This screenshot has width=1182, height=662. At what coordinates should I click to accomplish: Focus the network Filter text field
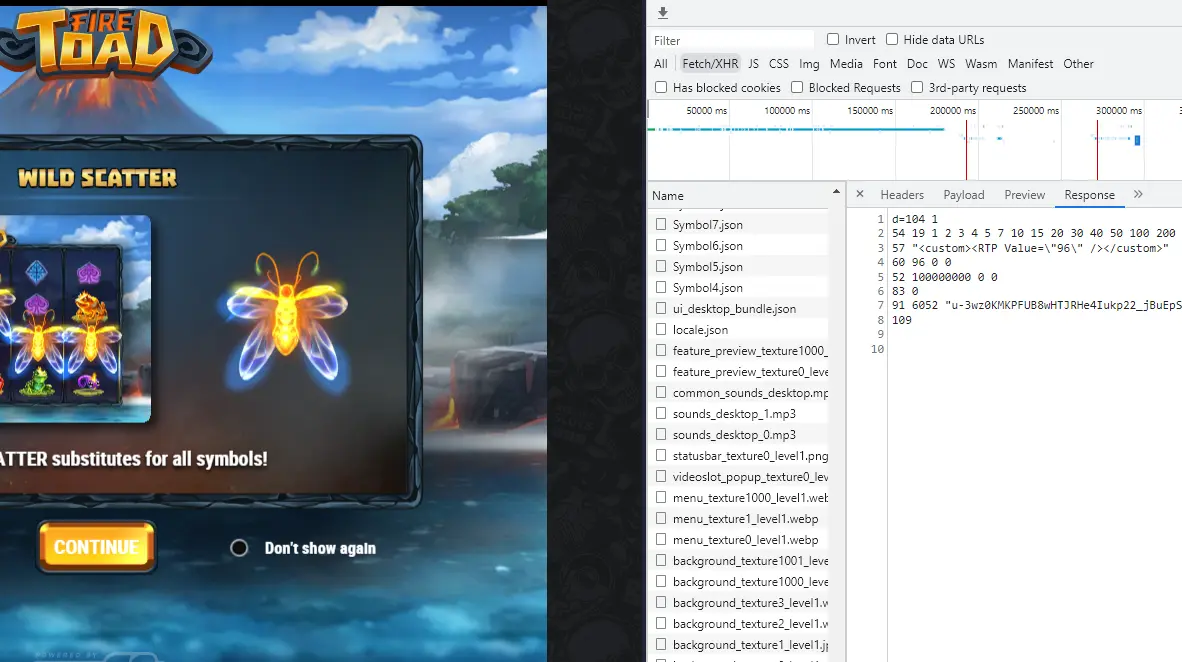[733, 40]
